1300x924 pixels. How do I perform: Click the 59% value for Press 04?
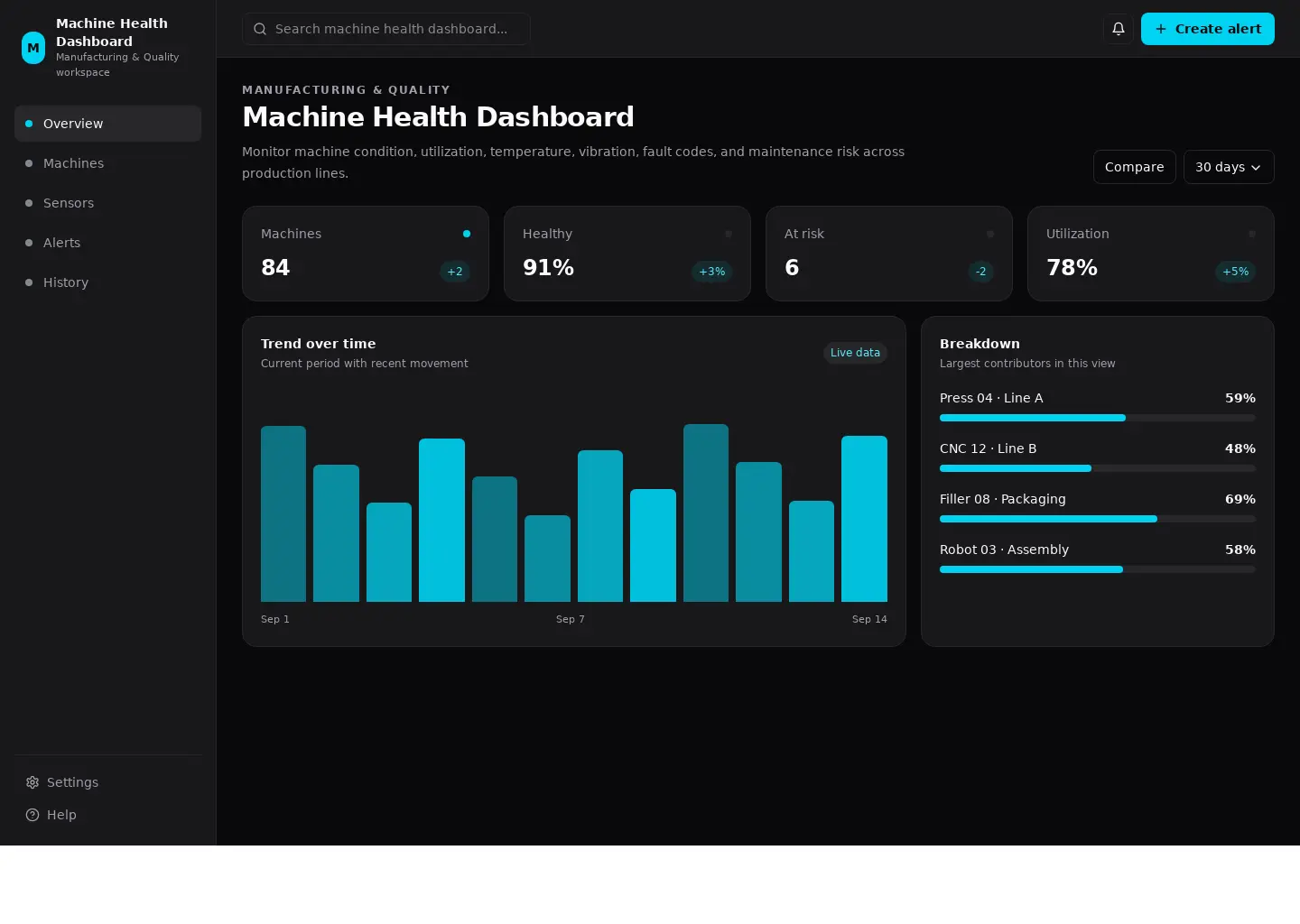pos(1240,398)
